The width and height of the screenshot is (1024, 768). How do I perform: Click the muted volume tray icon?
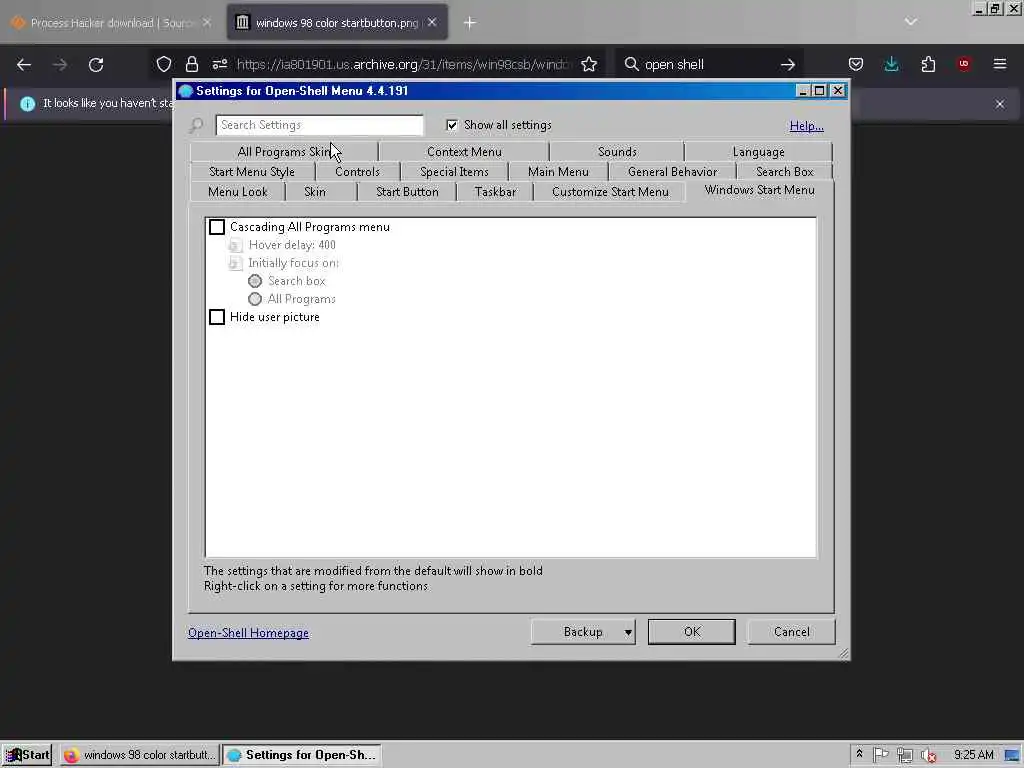(x=929, y=755)
